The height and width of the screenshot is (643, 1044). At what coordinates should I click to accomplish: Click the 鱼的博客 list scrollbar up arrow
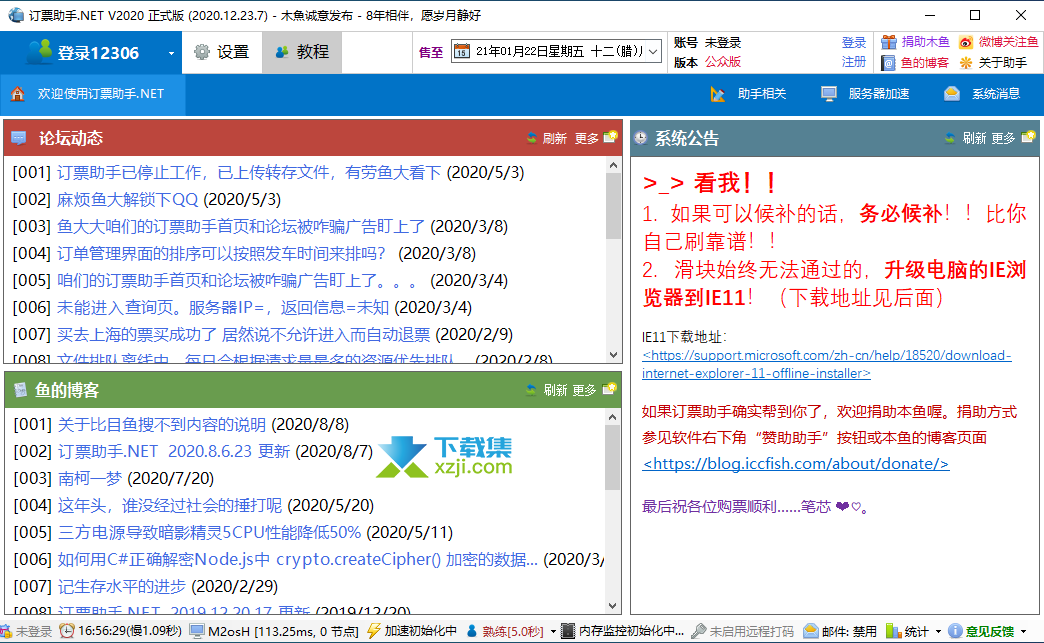pos(613,417)
